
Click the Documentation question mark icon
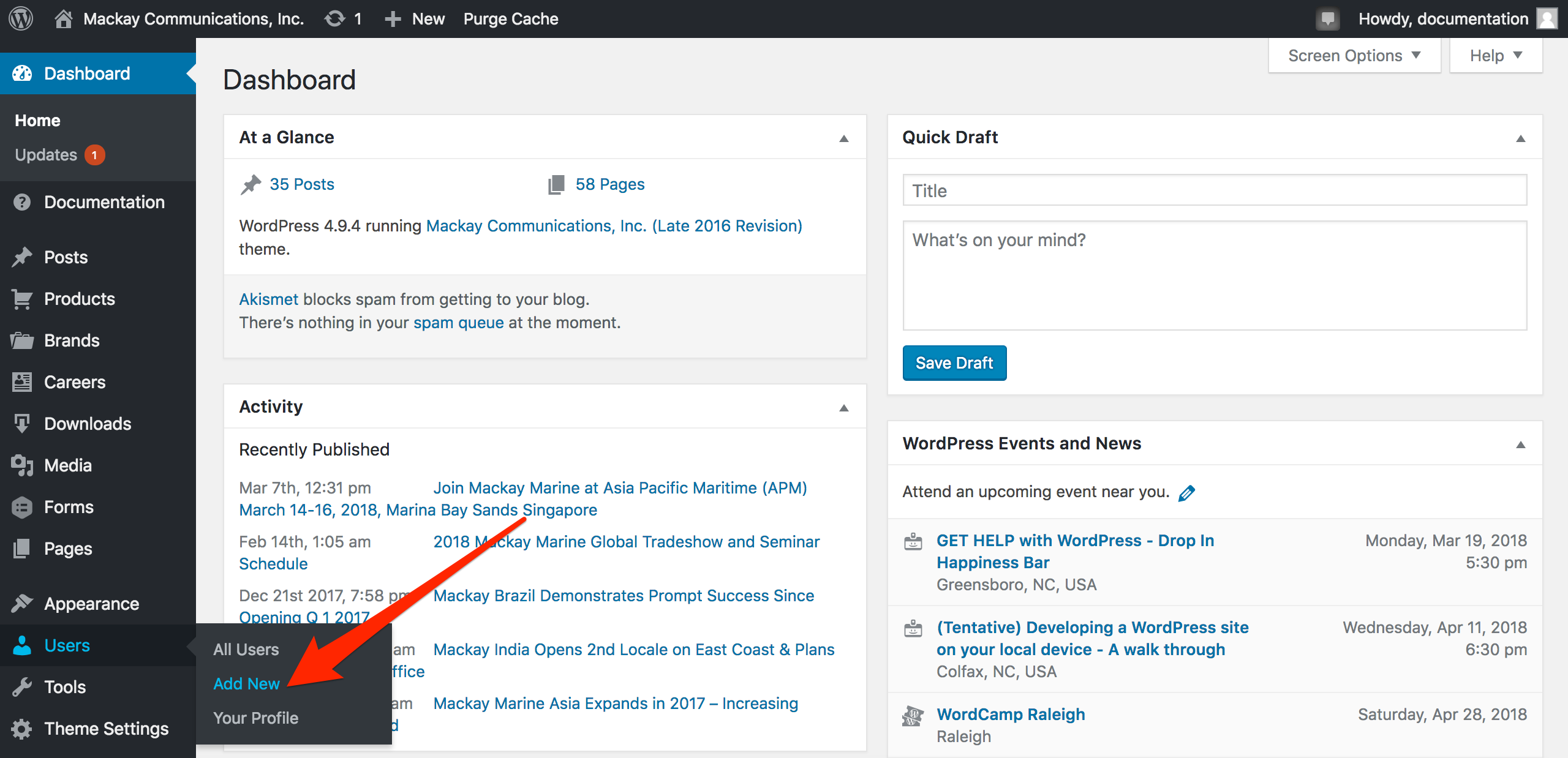tap(22, 202)
